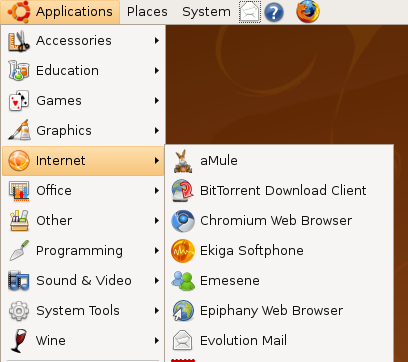Screen dimensions: 408x362
Task: Select the Graphics menu label
Action: click(x=64, y=131)
